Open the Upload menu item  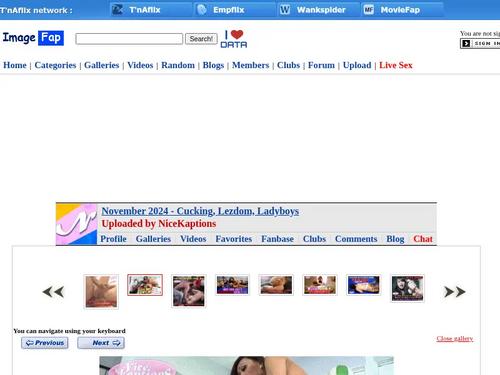[357, 65]
